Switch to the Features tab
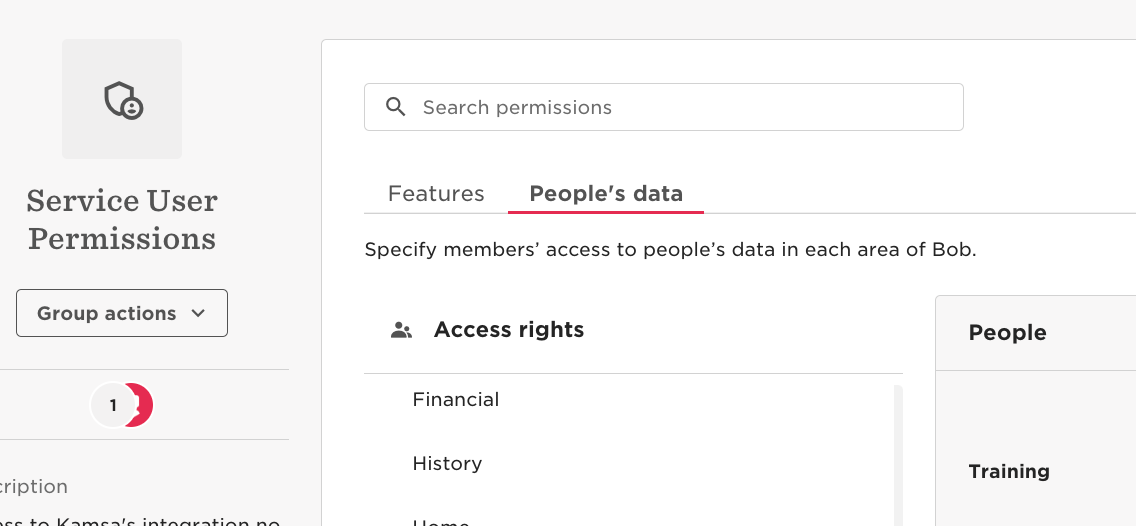The image size is (1136, 526). [x=436, y=193]
